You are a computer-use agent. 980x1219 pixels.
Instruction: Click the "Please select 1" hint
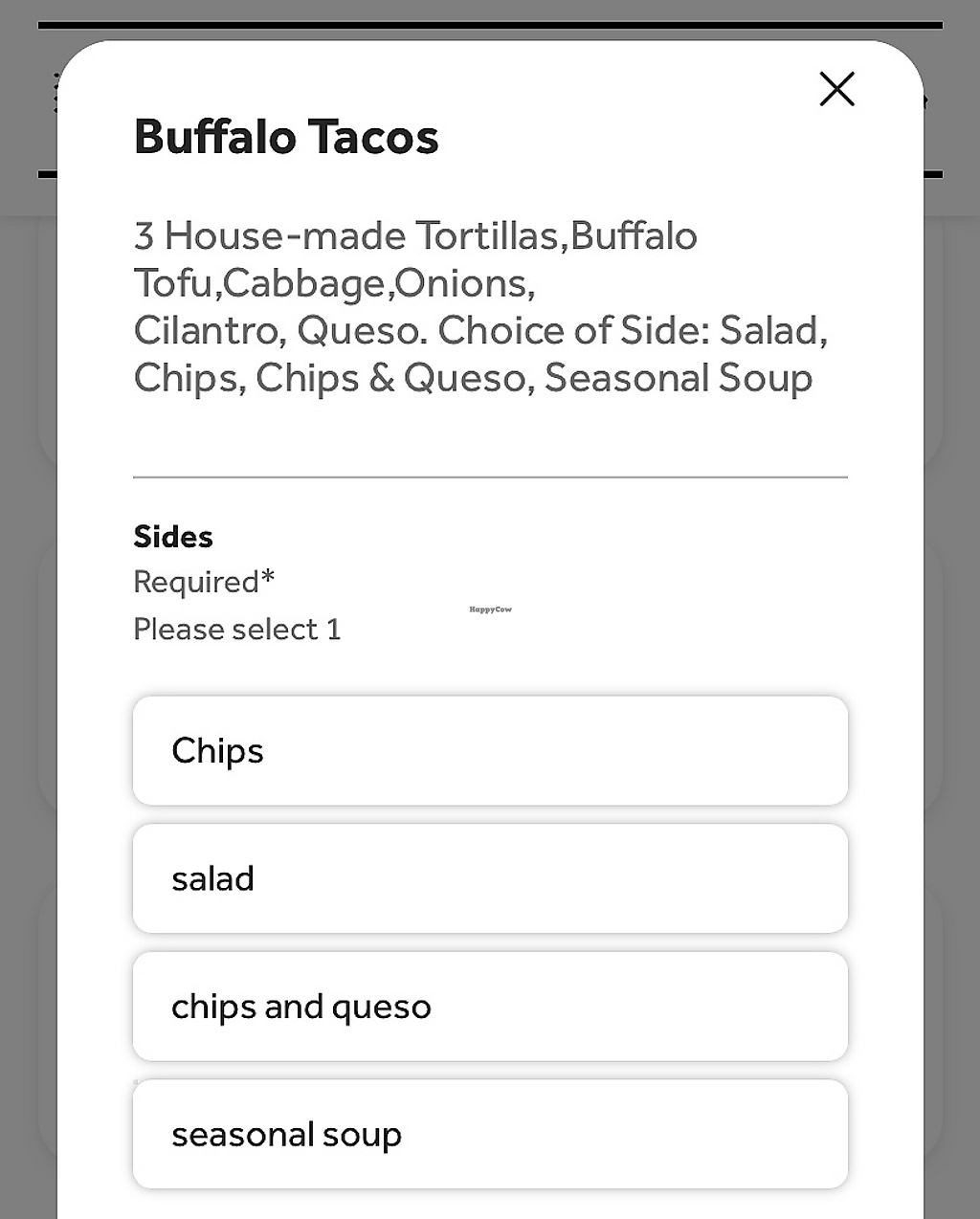coord(236,630)
